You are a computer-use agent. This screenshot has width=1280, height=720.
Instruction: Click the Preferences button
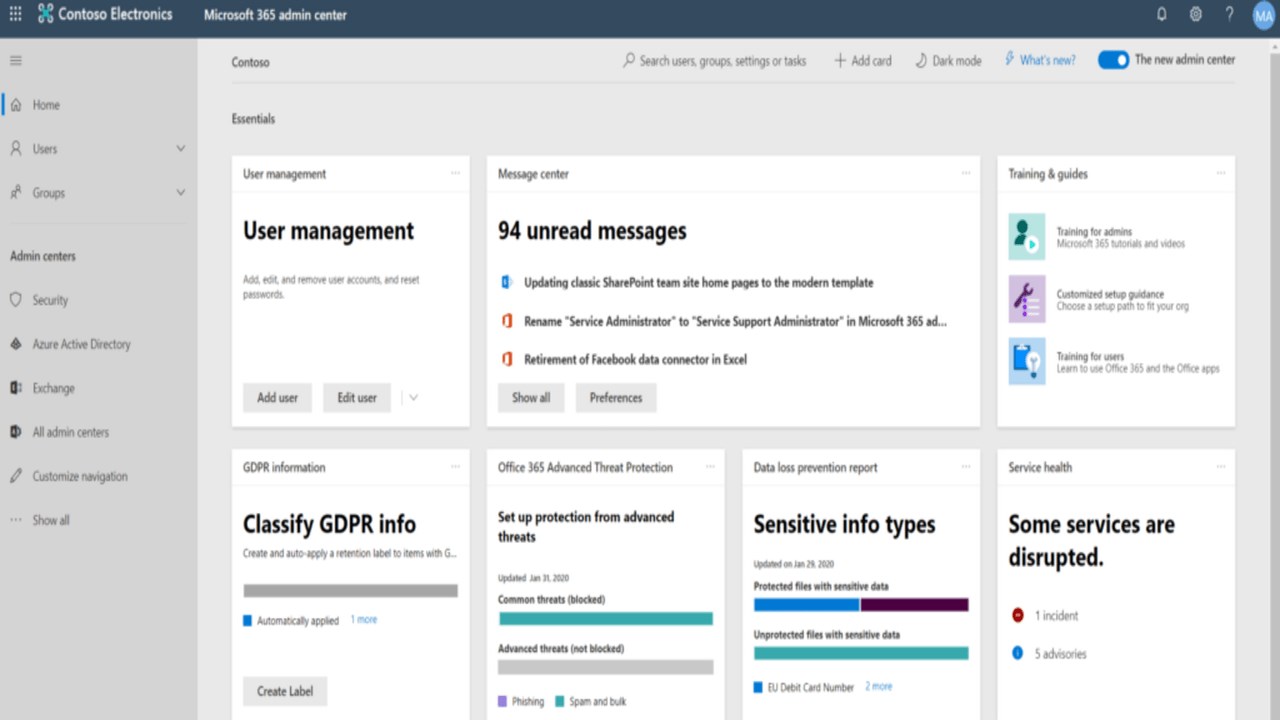[x=616, y=397]
